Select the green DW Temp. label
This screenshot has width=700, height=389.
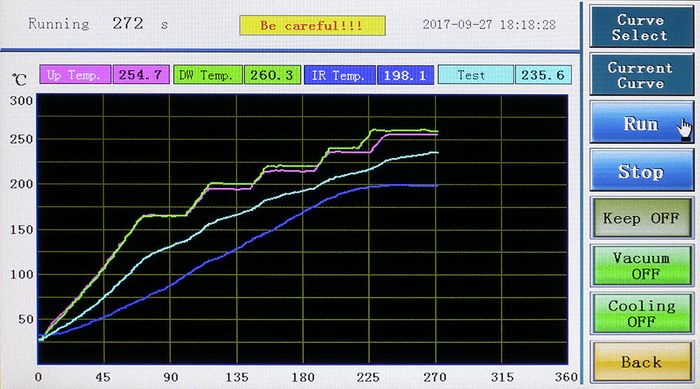pos(208,75)
